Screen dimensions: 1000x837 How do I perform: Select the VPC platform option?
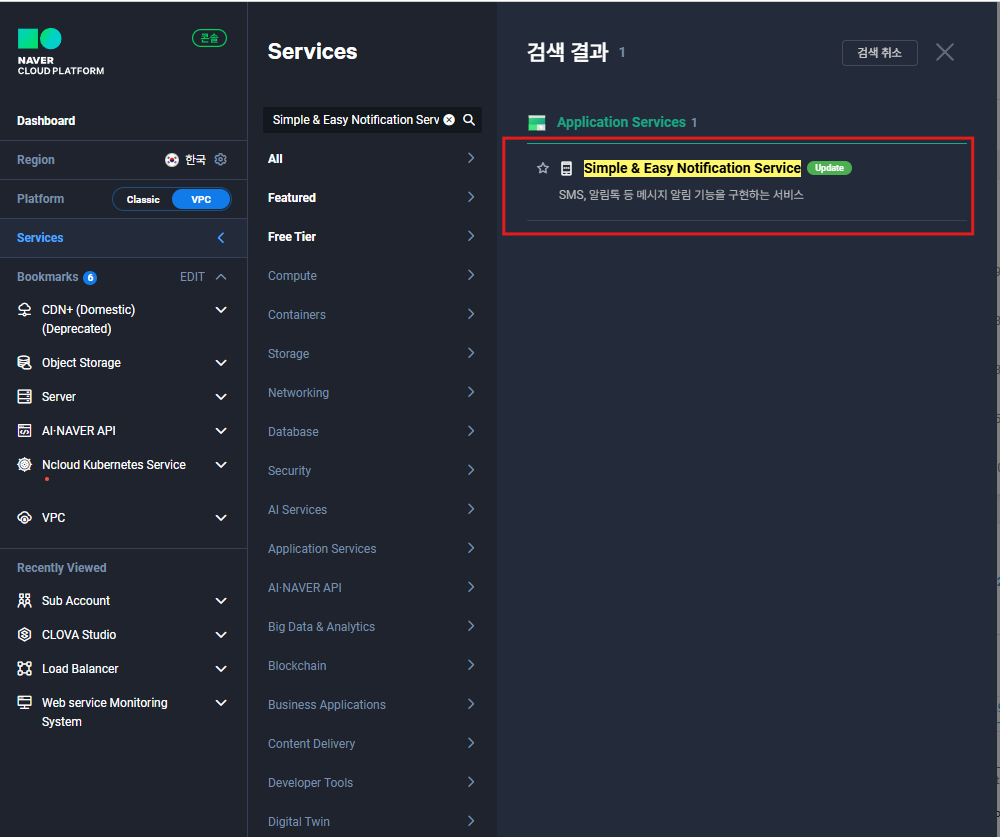point(202,199)
